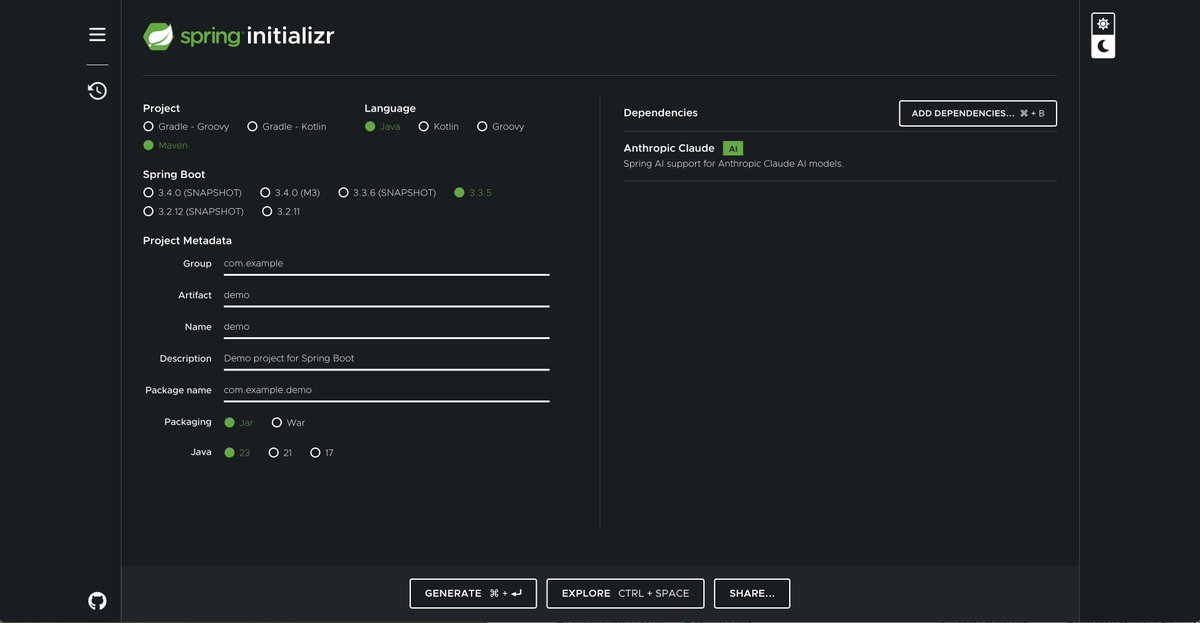Viewport: 1200px width, 623px height.
Task: Set packaging to Jar
Action: [239, 423]
